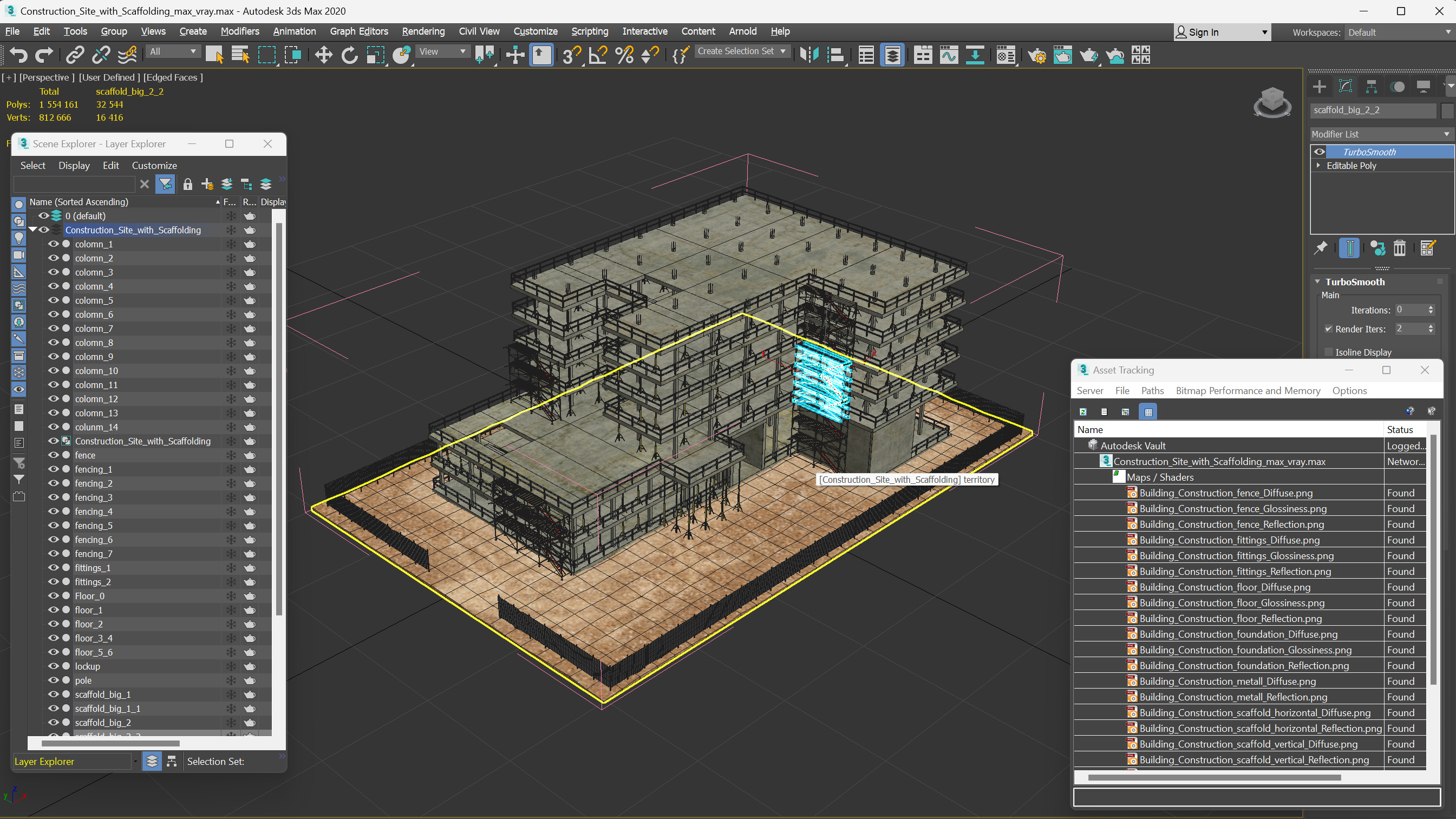Screen dimensions: 1456x819
Task: Toggle visibility of fence object
Action: coord(53,456)
